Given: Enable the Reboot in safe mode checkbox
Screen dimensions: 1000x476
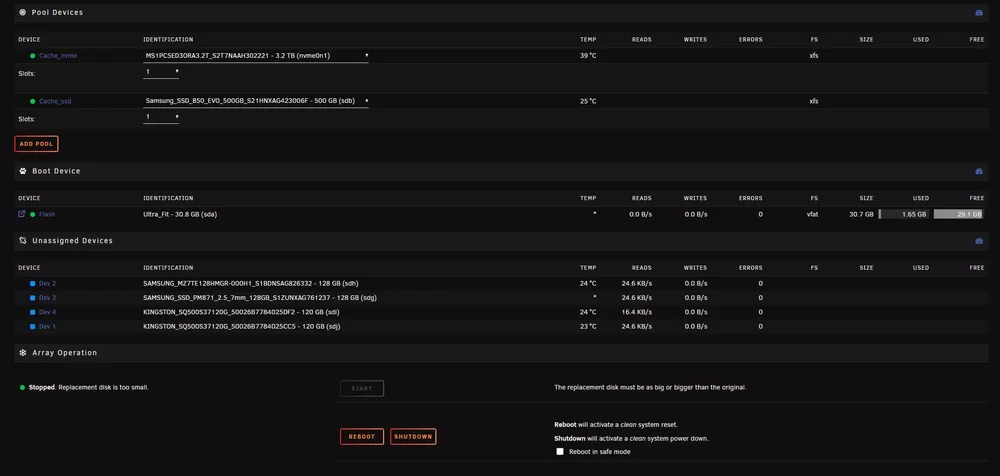Looking at the screenshot, I should (560, 451).
